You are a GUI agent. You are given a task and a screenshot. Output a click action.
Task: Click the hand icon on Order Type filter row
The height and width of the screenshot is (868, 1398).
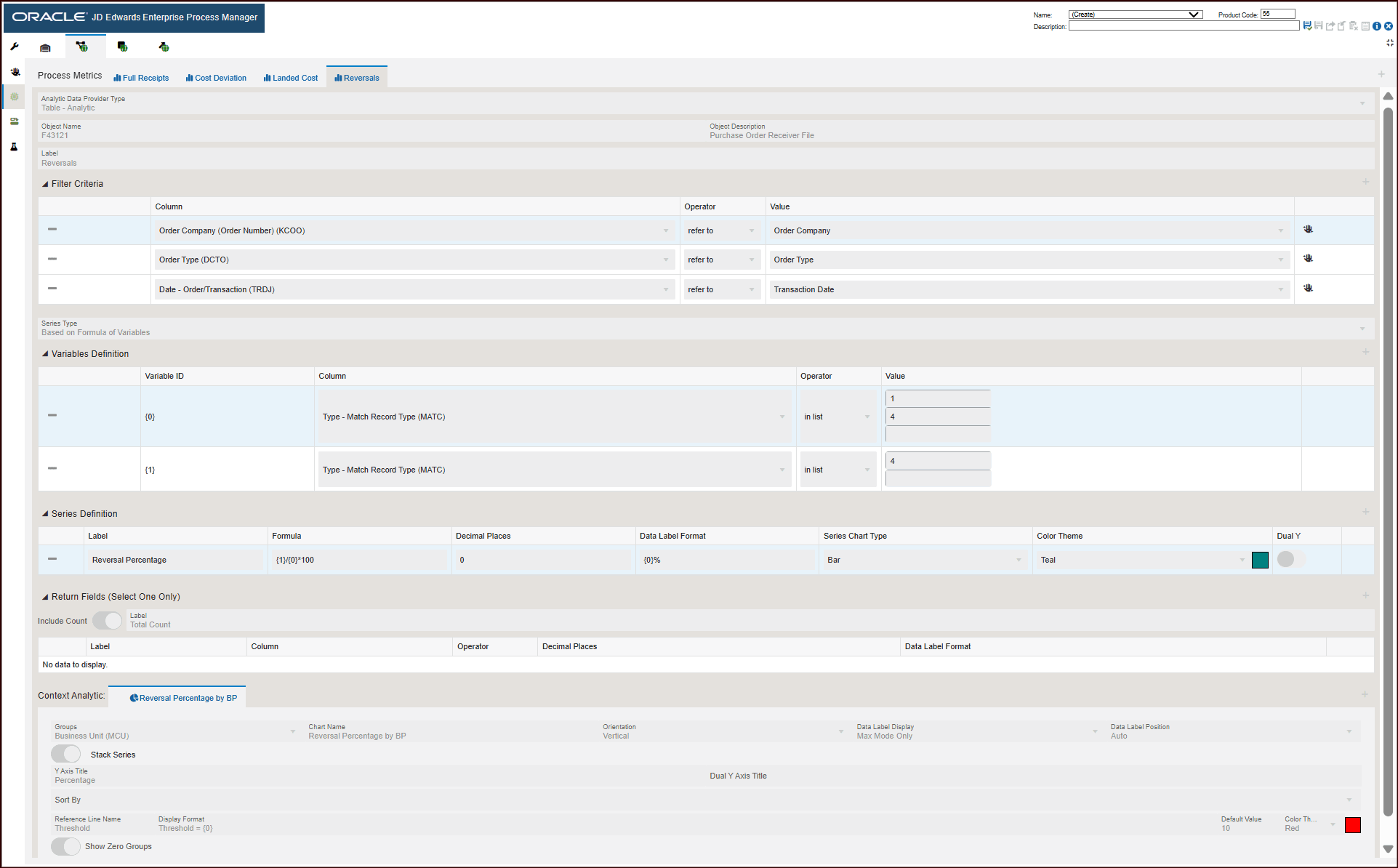tap(1308, 258)
